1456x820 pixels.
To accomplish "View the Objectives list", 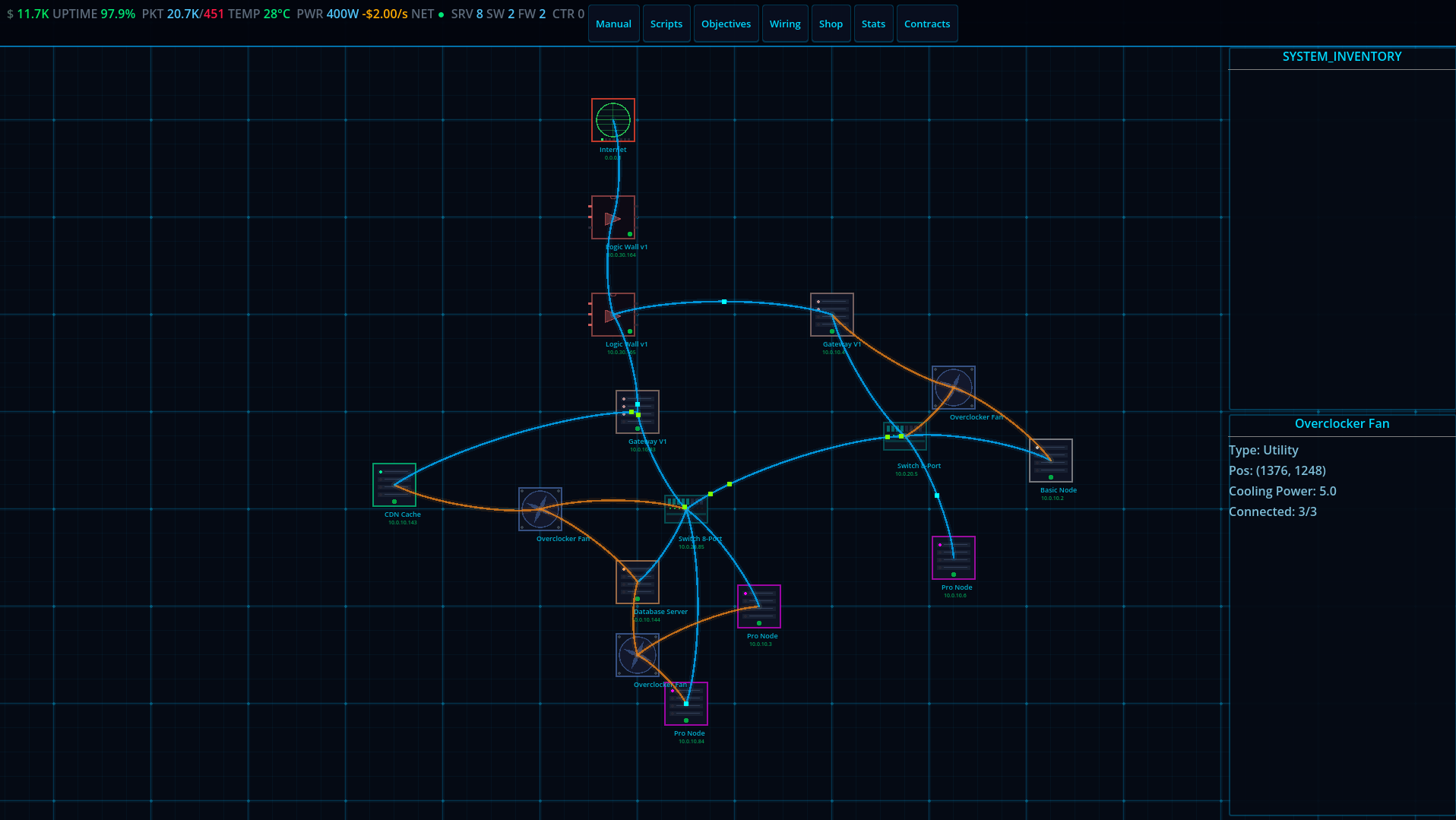I will [x=726, y=24].
